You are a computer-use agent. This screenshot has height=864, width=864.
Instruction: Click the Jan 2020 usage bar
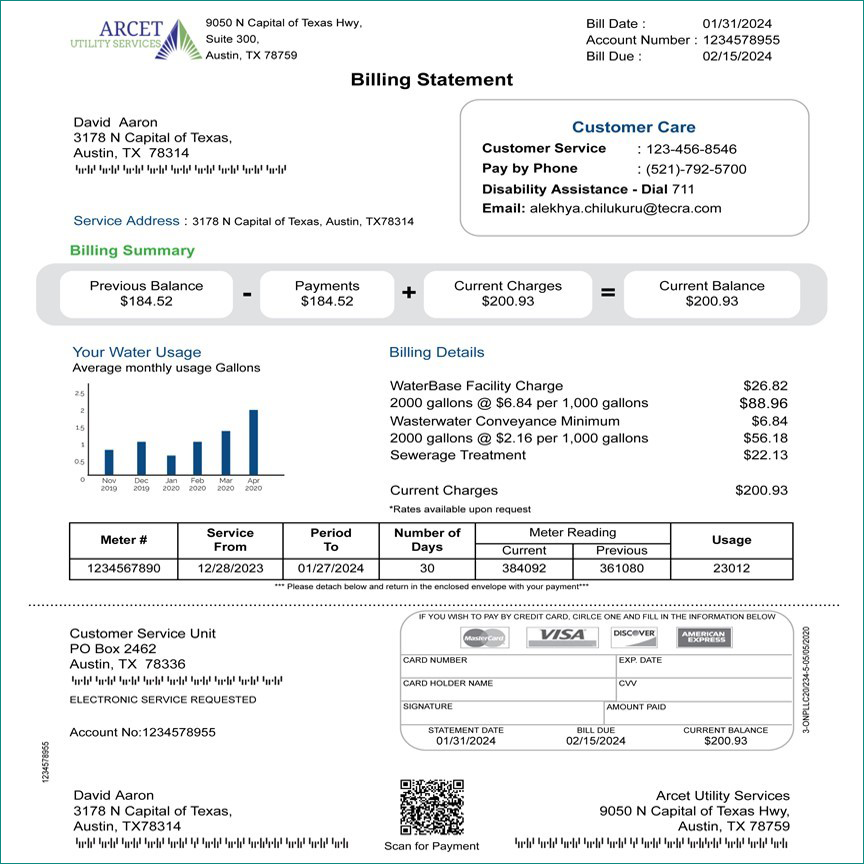coord(171,465)
